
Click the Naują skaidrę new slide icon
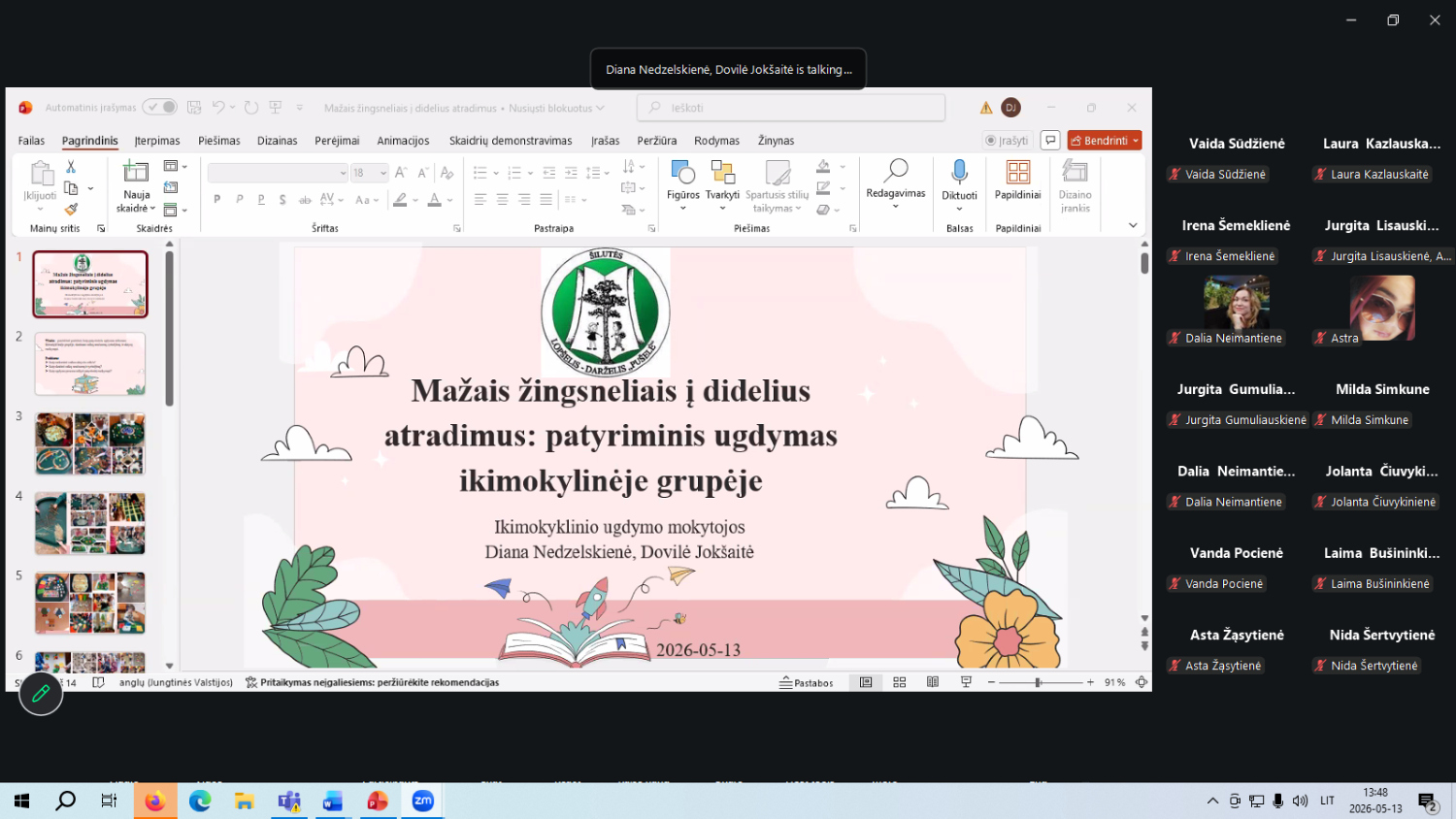[136, 172]
